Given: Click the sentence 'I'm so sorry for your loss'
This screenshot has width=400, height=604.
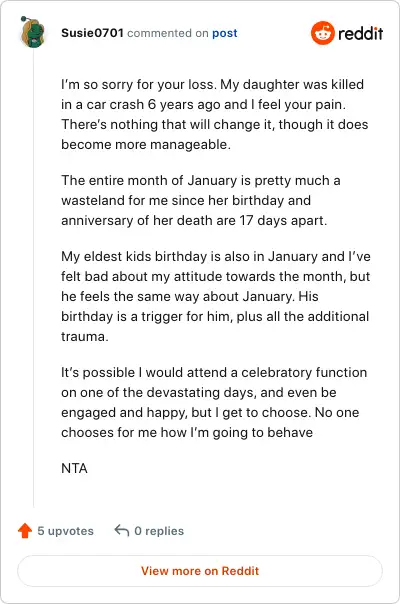Looking at the screenshot, I should [138, 84].
